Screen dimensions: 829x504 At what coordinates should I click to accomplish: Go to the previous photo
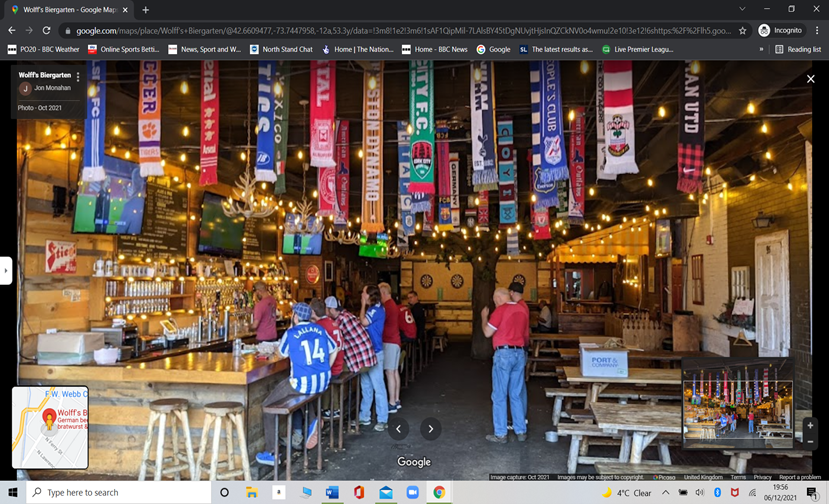point(399,429)
